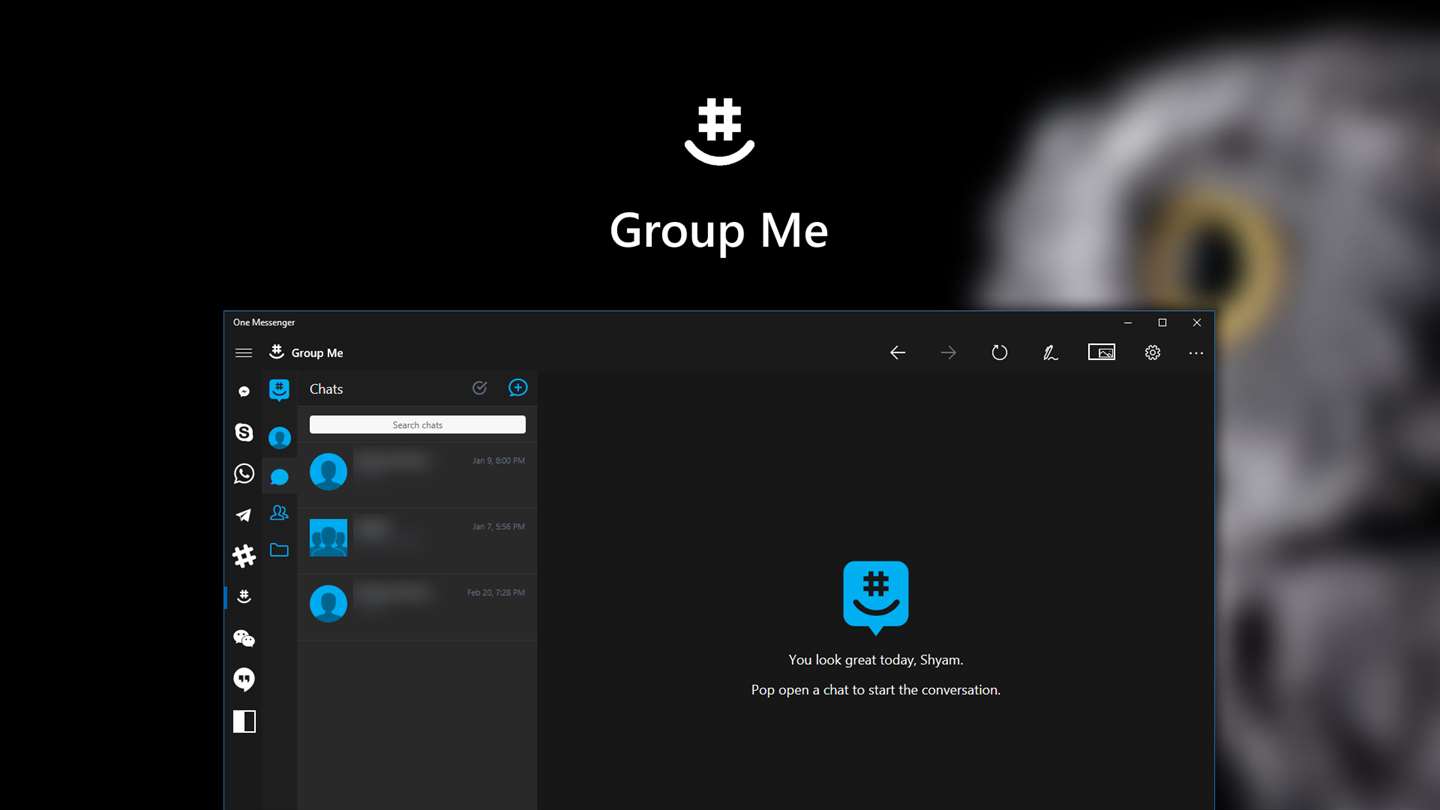Open the chat dated Feb 20, 7:28 PM
This screenshot has height=810, width=1440.
[x=417, y=607]
